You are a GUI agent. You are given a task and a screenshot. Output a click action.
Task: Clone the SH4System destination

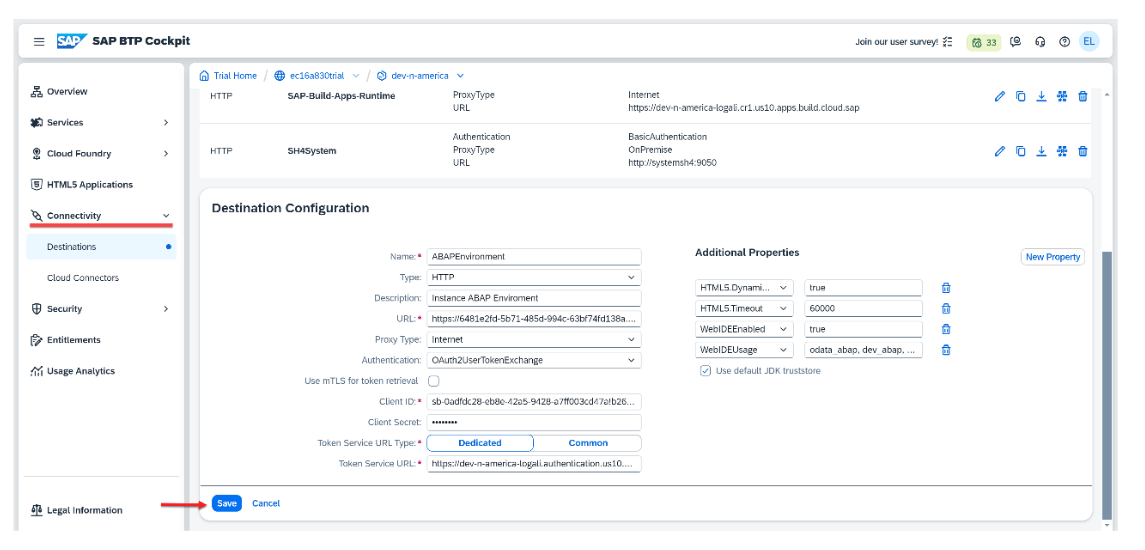pos(1021,151)
